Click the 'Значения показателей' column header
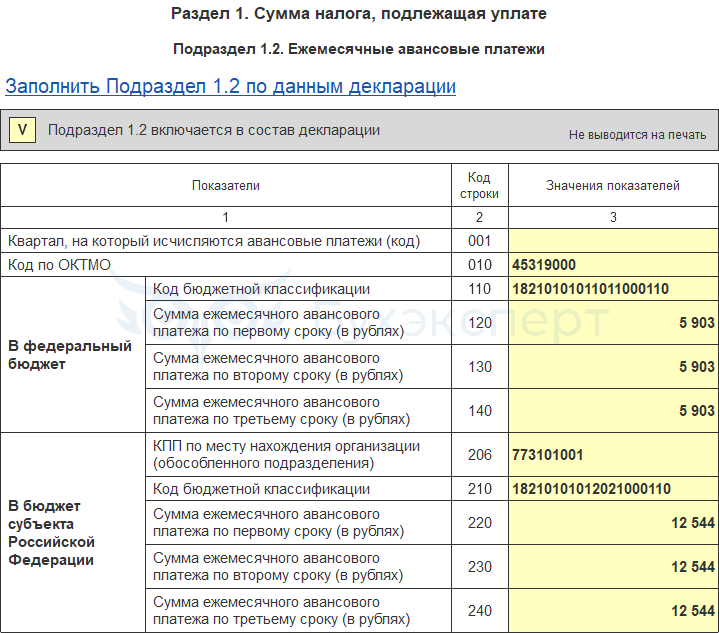 point(613,185)
